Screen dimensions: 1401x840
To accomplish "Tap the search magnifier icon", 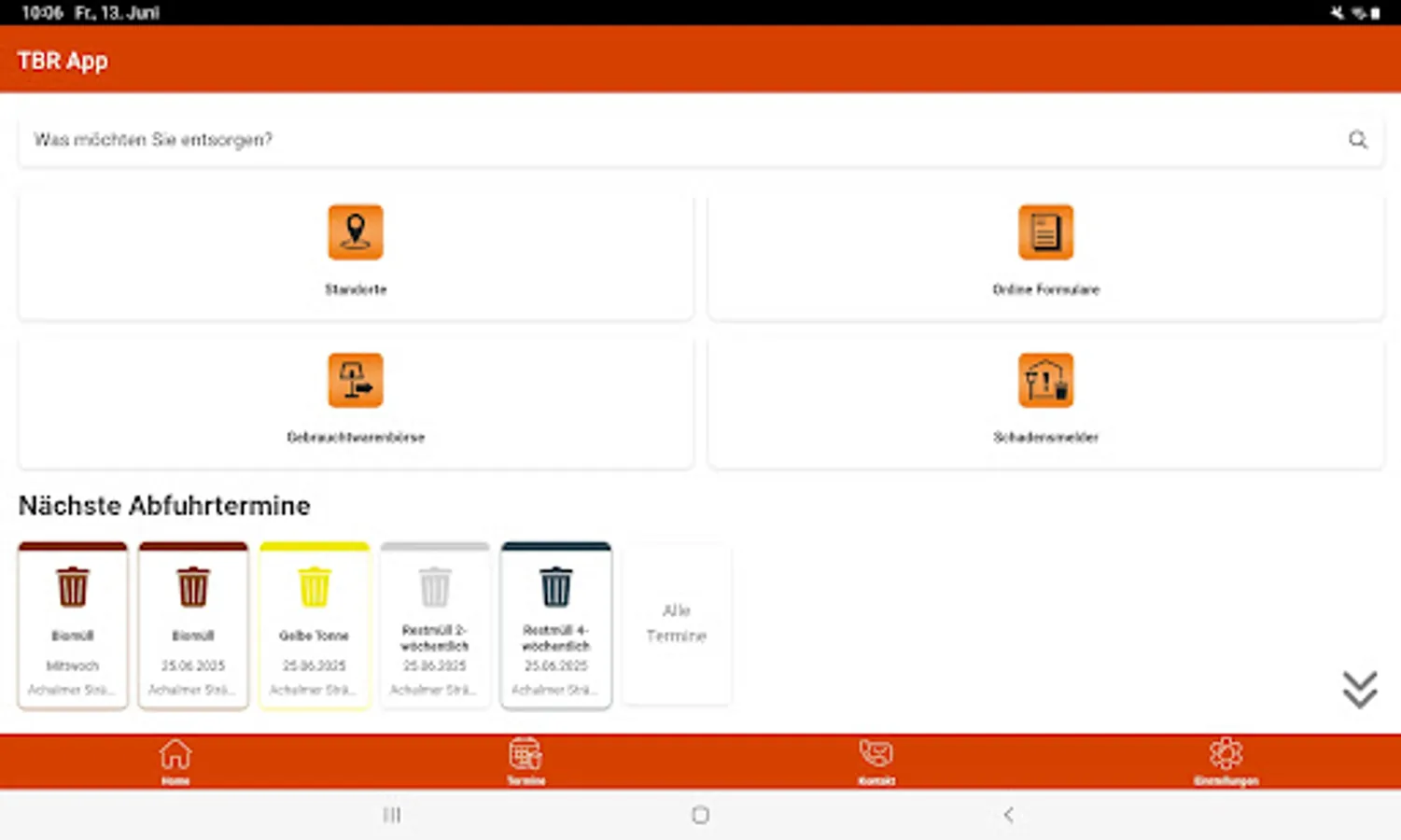I will point(1358,139).
